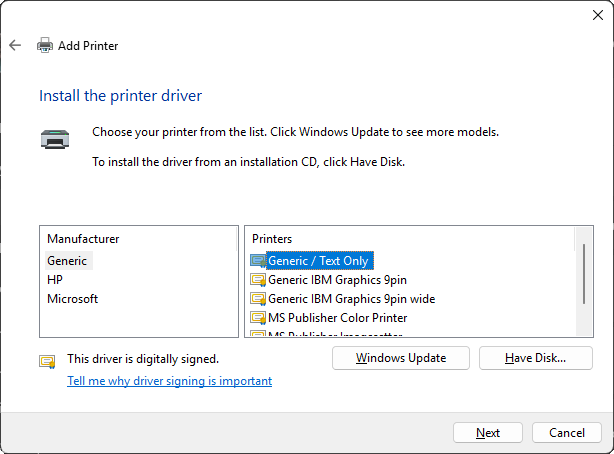Click the 'Install the printer driver' heading

click(x=121, y=96)
